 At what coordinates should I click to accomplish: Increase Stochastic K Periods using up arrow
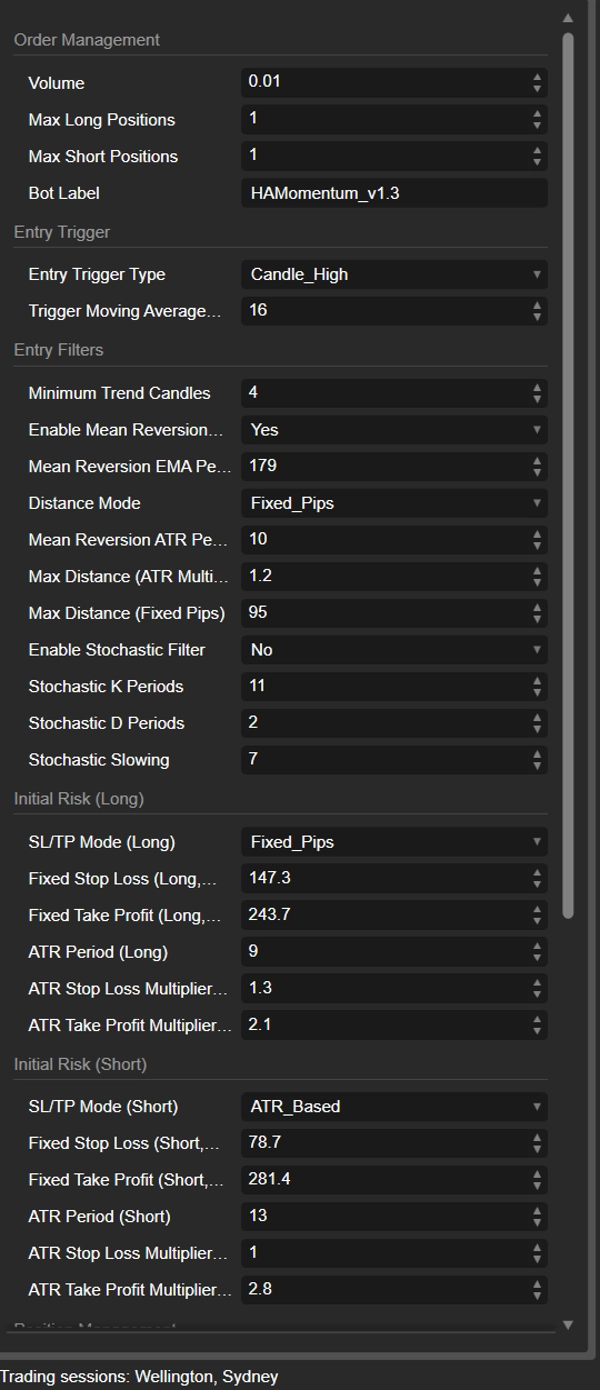click(x=537, y=681)
